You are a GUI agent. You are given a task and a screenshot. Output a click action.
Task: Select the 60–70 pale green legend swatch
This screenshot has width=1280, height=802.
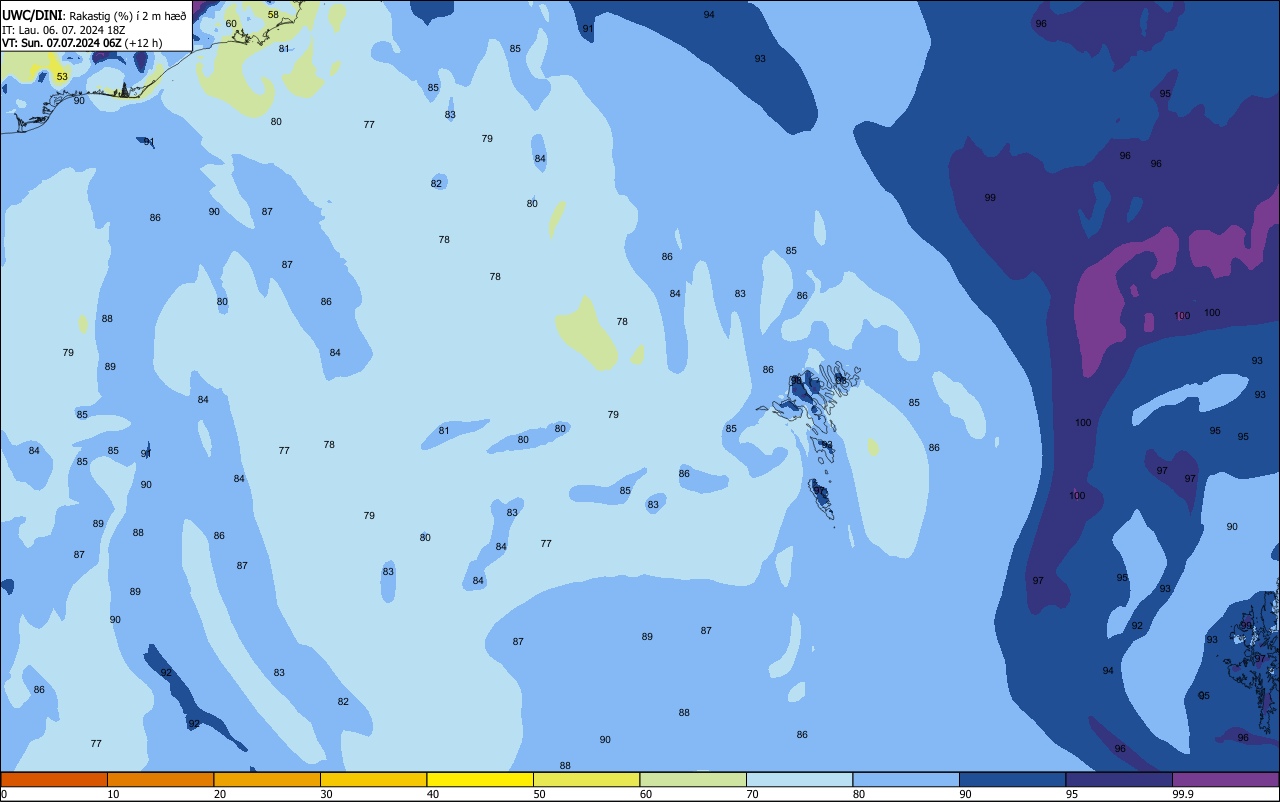coord(693,779)
